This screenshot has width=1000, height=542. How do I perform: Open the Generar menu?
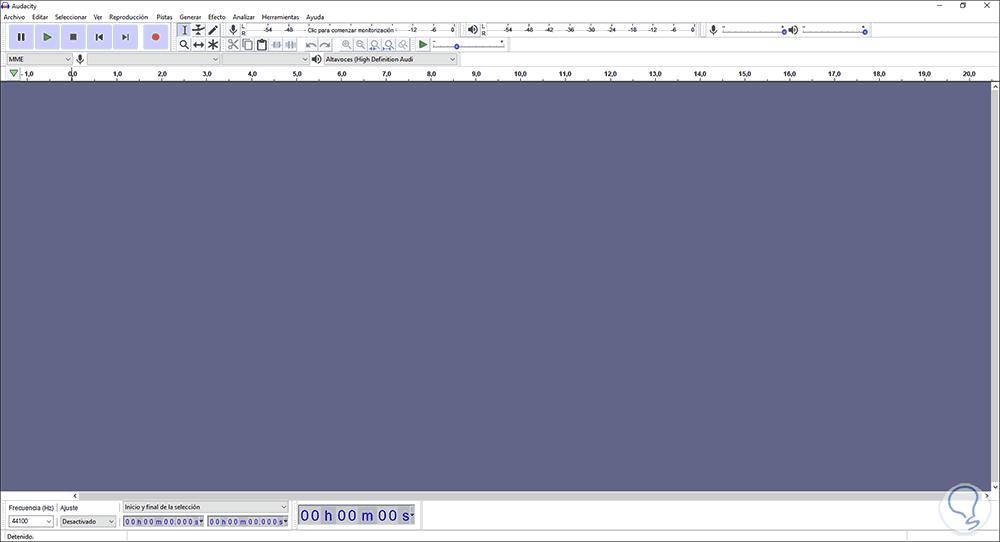tap(190, 17)
